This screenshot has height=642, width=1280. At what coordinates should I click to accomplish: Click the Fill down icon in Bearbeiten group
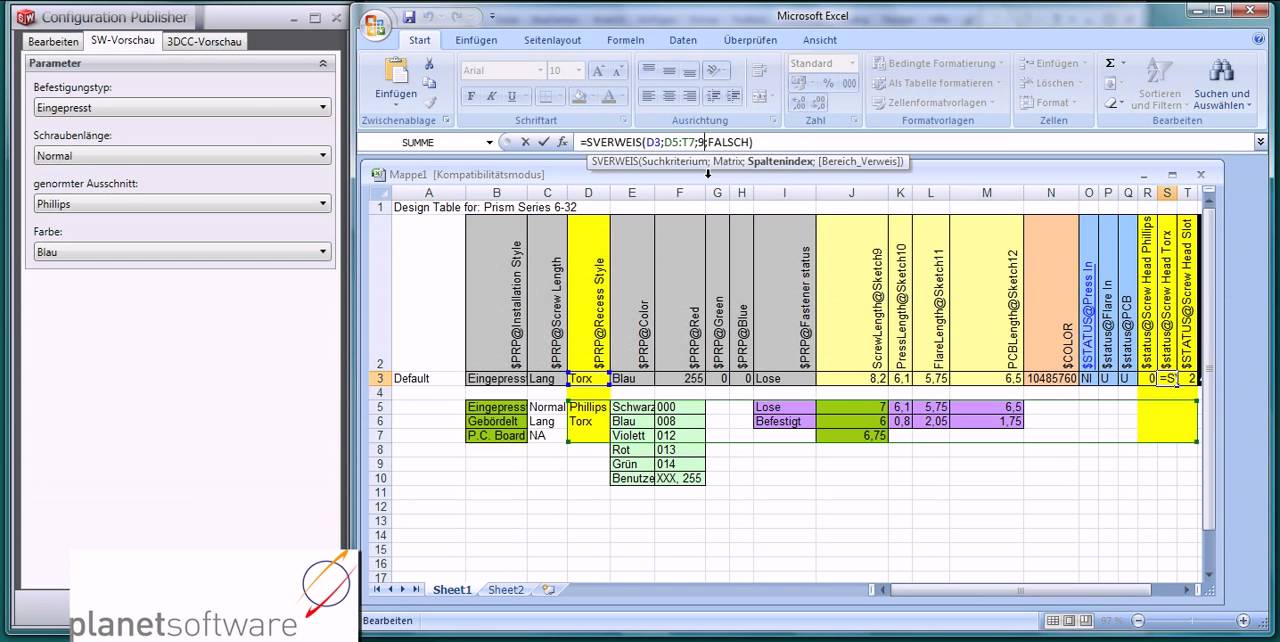click(x=1110, y=83)
